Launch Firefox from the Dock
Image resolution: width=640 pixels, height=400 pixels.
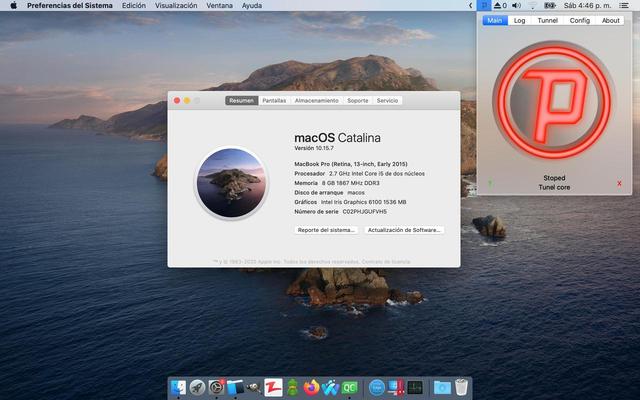tap(311, 387)
